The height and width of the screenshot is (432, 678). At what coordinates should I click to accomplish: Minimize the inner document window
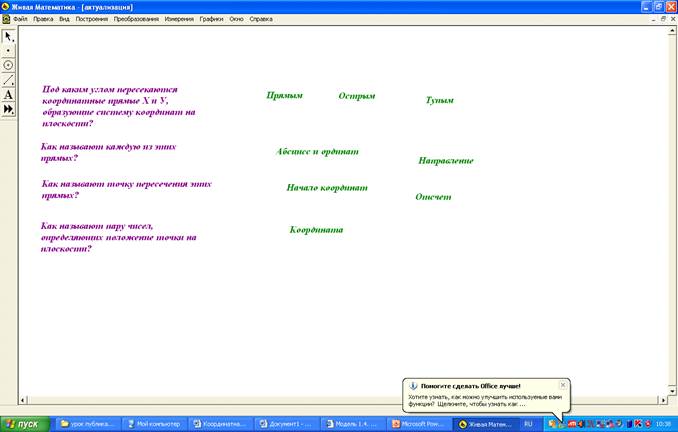654,19
